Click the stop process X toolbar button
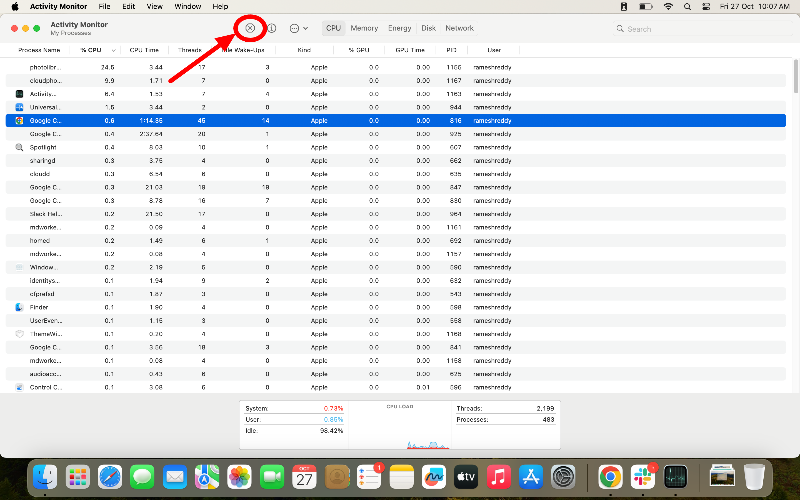Viewport: 800px width, 500px height. (x=250, y=29)
